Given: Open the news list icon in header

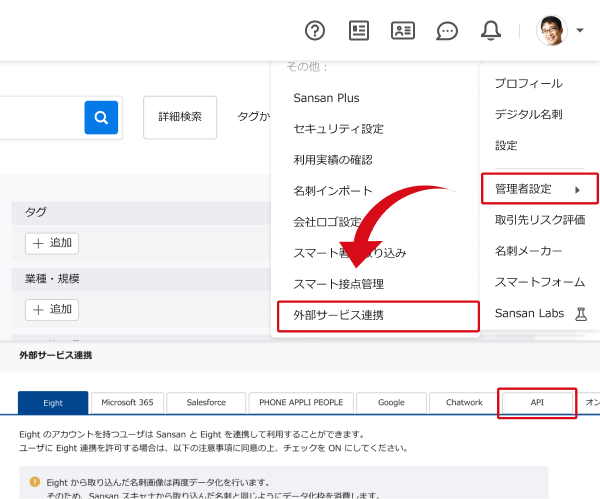Looking at the screenshot, I should click(359, 30).
